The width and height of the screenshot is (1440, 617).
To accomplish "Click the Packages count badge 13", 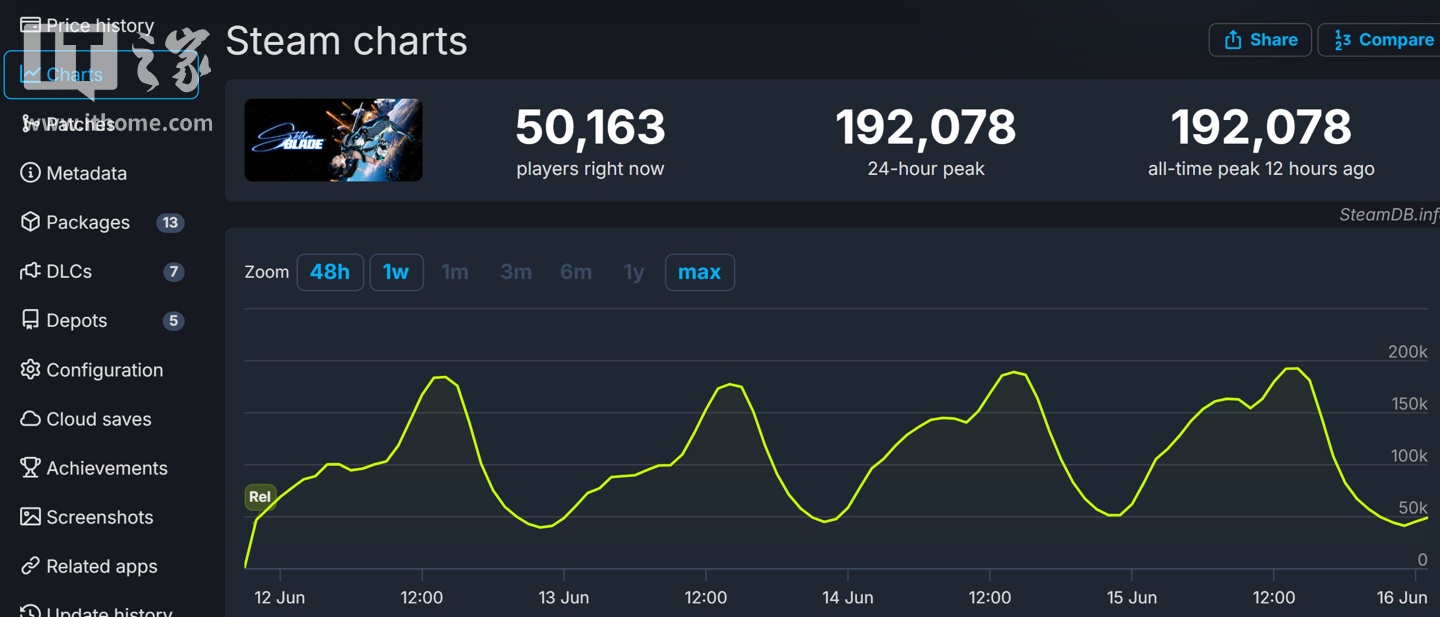I will [170, 222].
